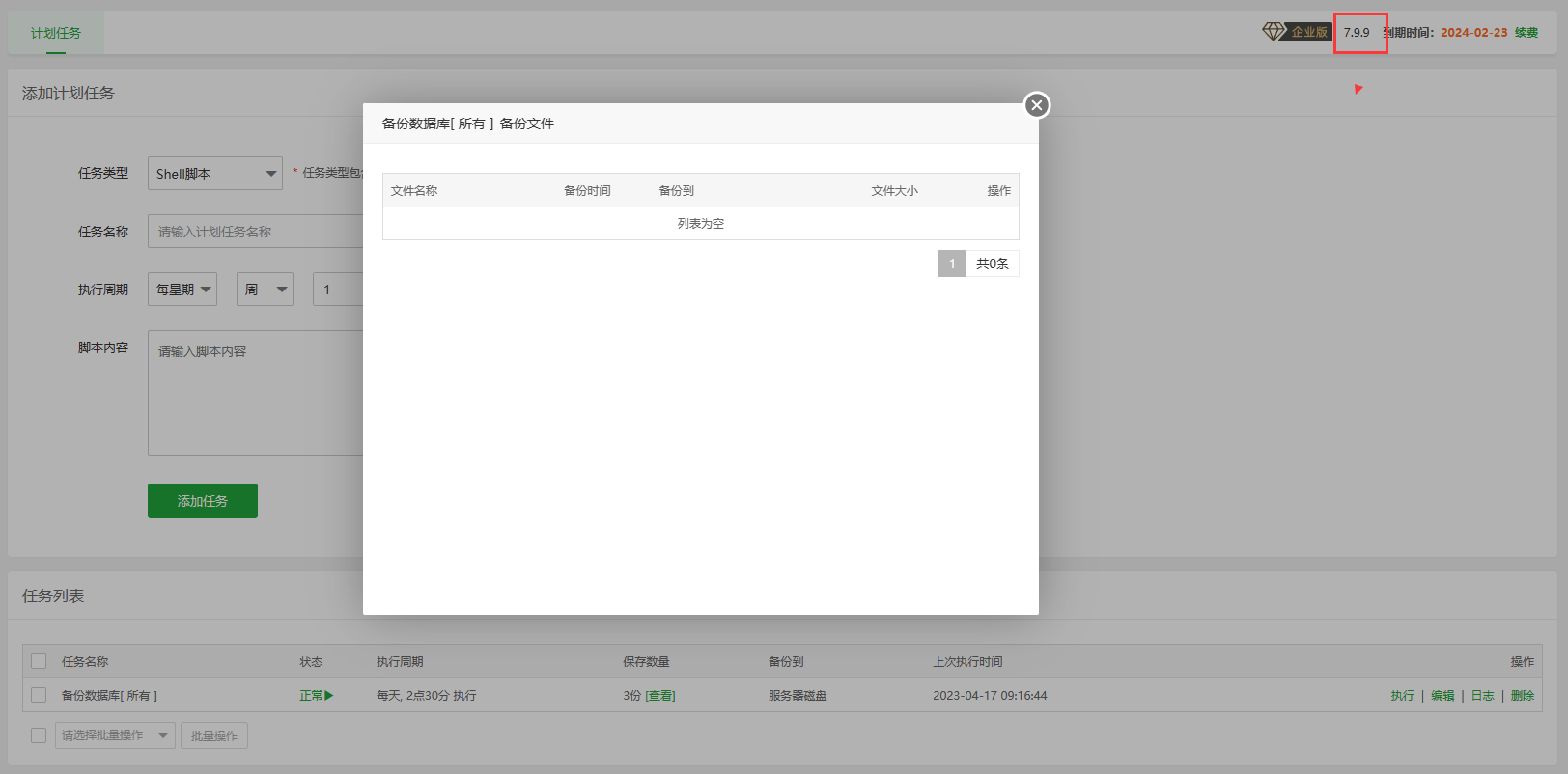Click the enterprise edition diamond icon
Screen dimensions: 1568x774
pos(1274,32)
